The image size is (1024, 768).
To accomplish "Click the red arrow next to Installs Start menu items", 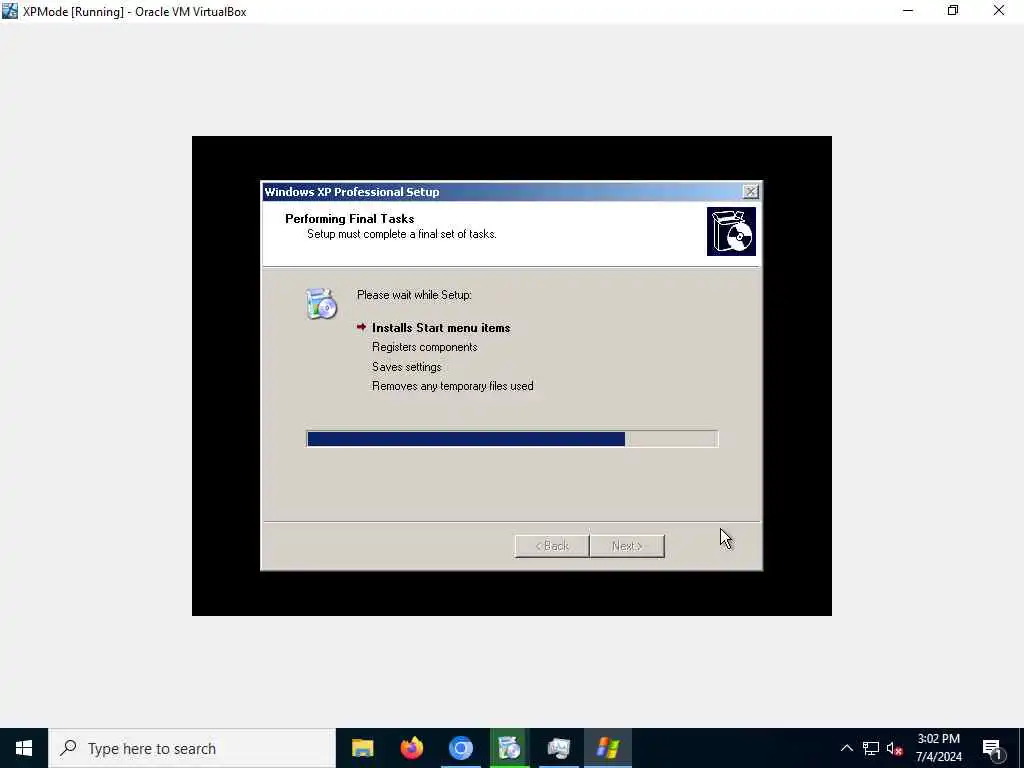I will [x=361, y=327].
